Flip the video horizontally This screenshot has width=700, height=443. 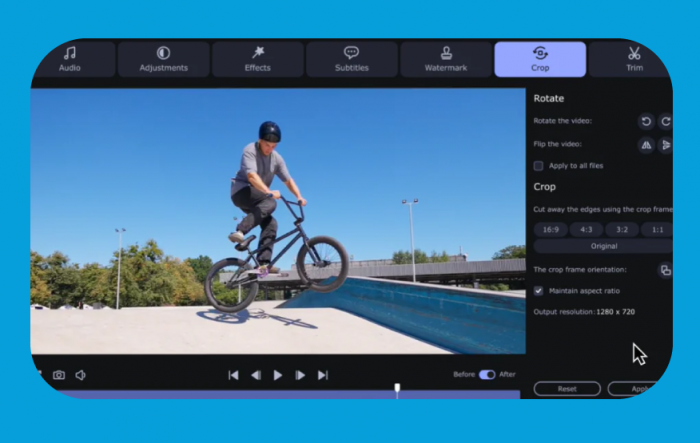[646, 145]
